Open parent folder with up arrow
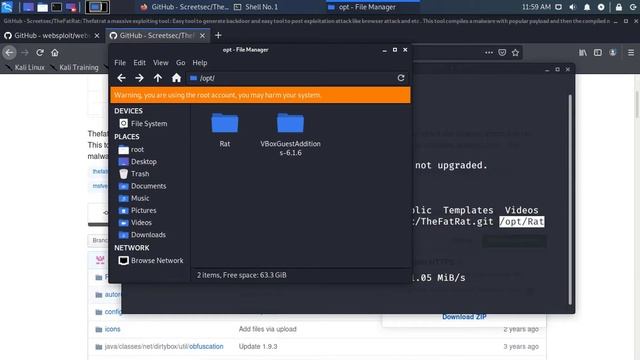This screenshot has width=640, height=360. click(x=158, y=78)
